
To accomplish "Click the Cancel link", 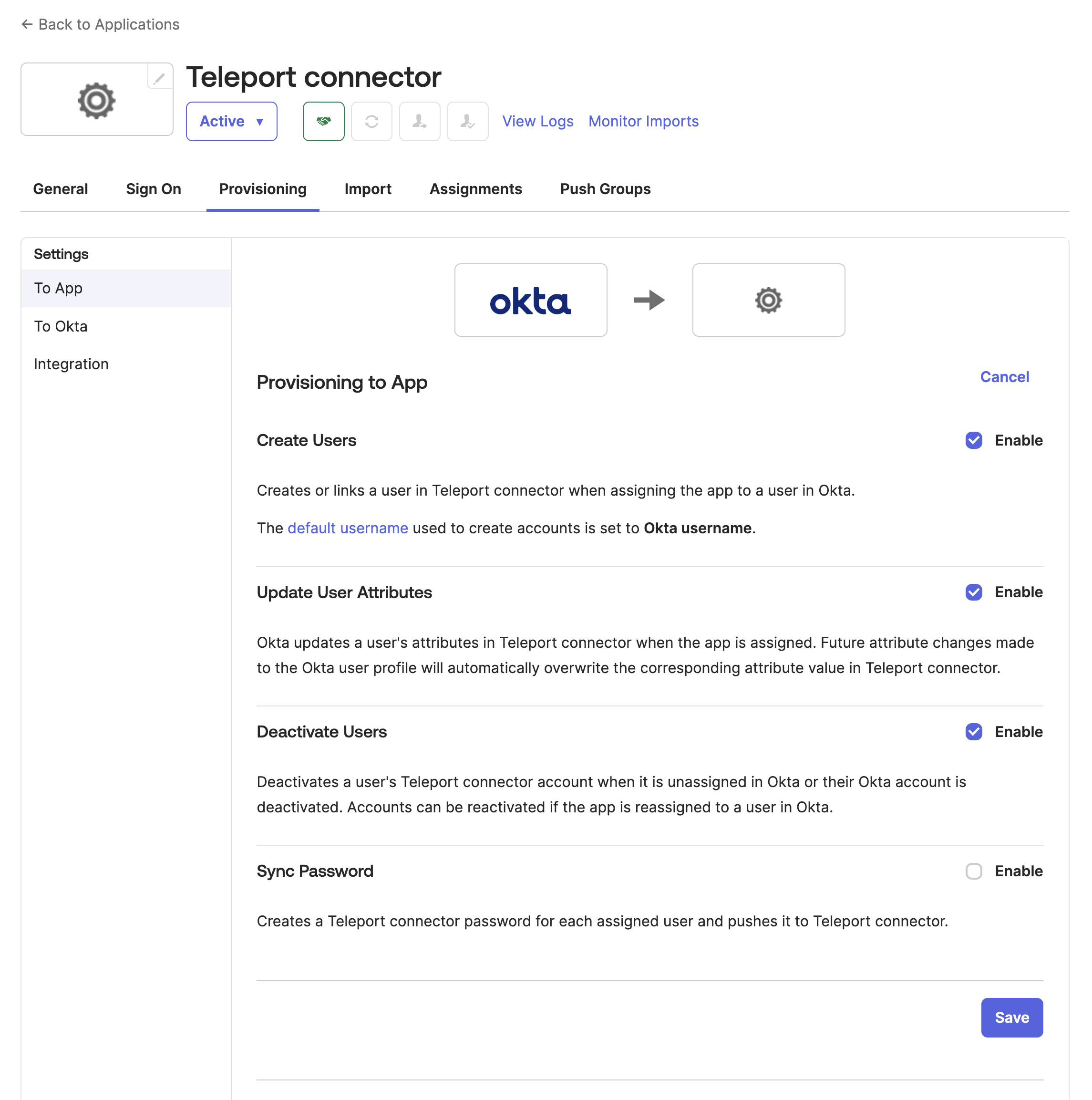I will tap(1004, 376).
